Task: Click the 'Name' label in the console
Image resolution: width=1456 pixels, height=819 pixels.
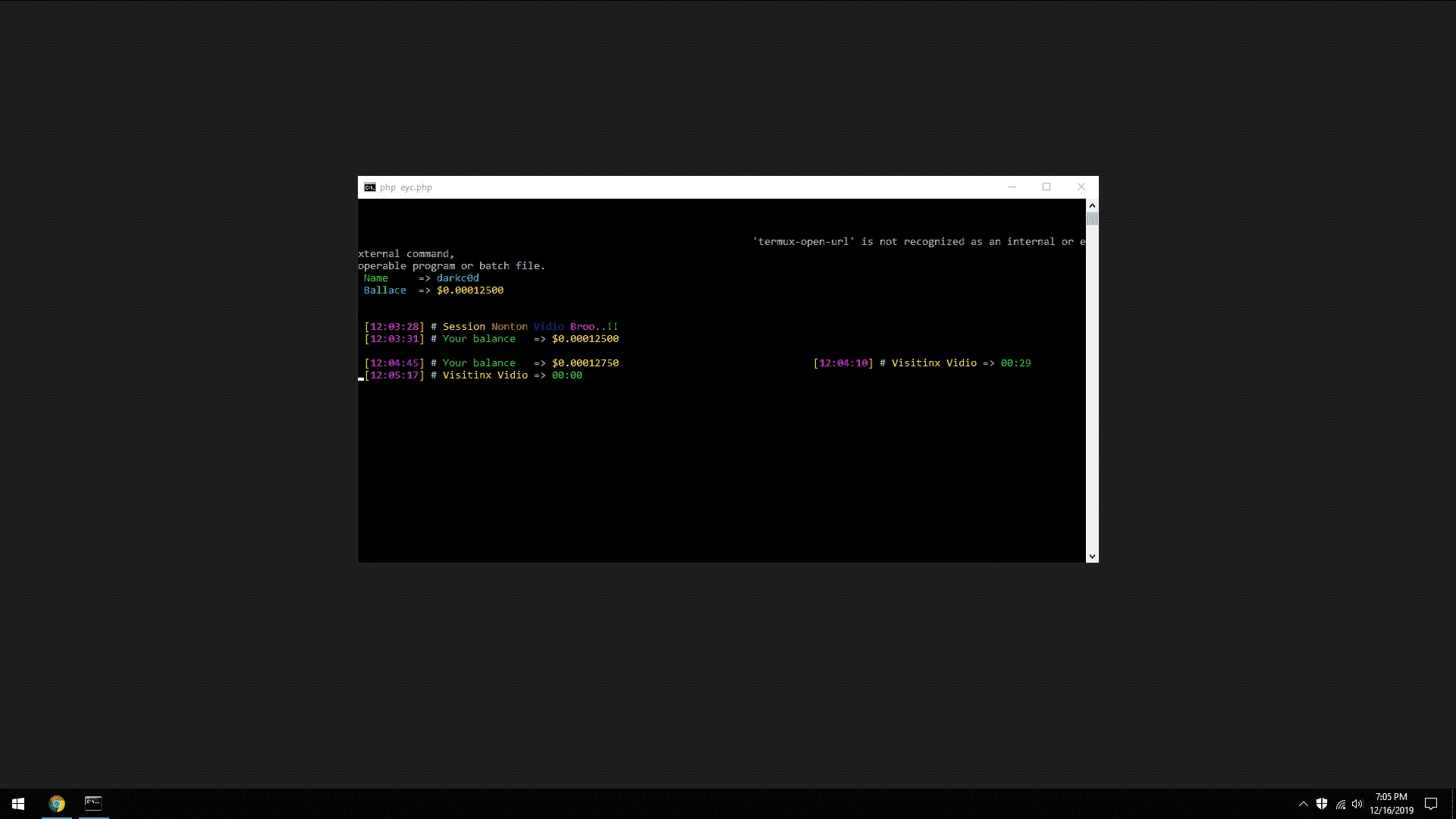Action: pyautogui.click(x=376, y=278)
